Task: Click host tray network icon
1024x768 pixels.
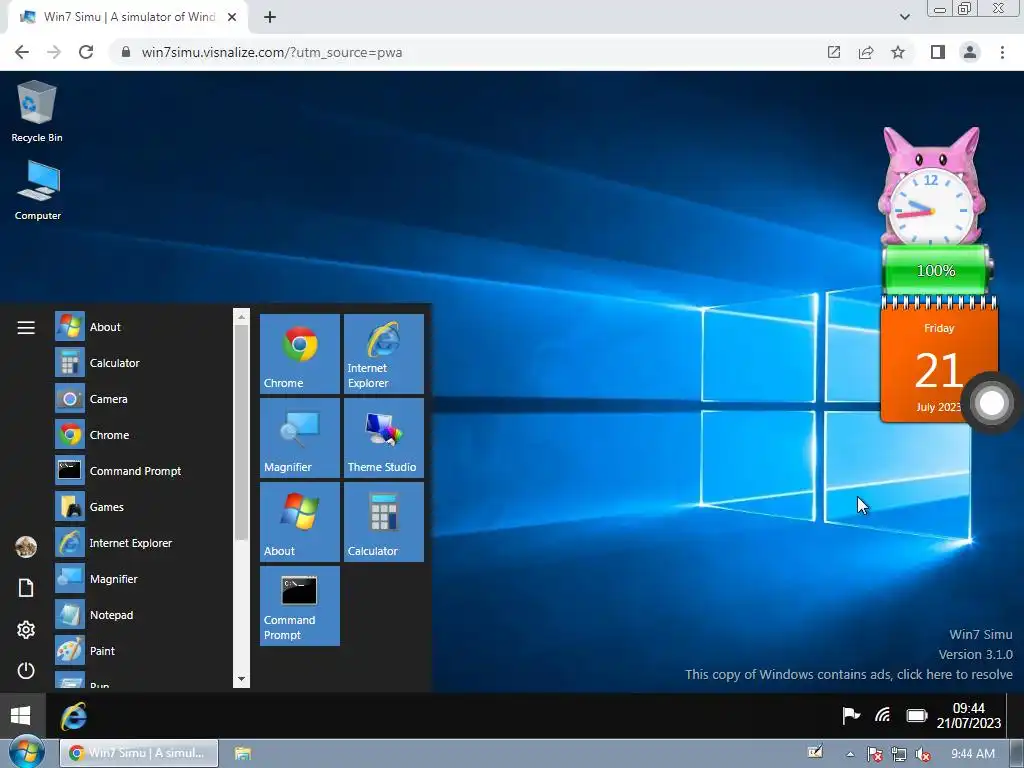Action: pos(899,754)
